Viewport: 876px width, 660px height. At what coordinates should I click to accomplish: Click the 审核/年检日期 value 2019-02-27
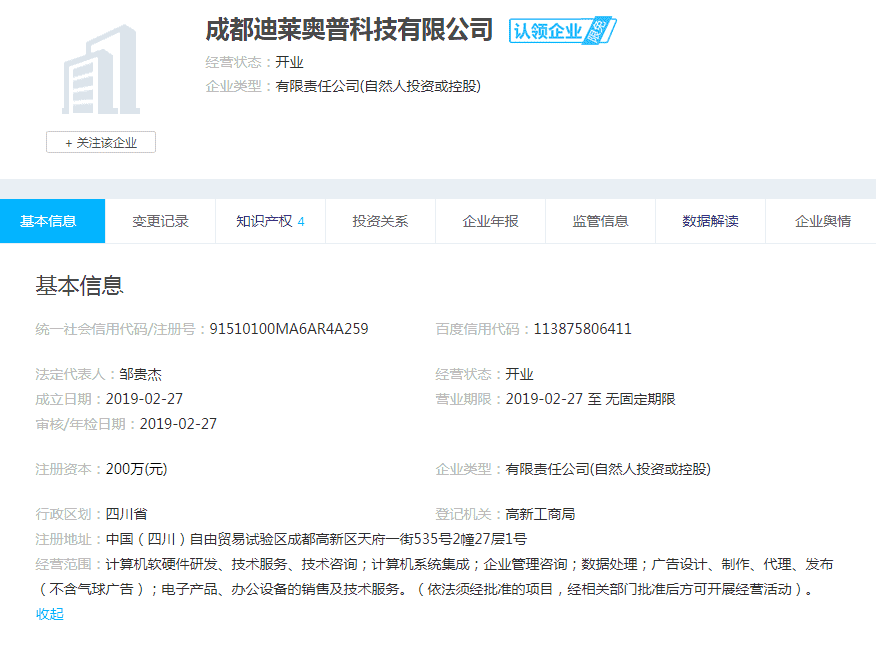click(178, 424)
